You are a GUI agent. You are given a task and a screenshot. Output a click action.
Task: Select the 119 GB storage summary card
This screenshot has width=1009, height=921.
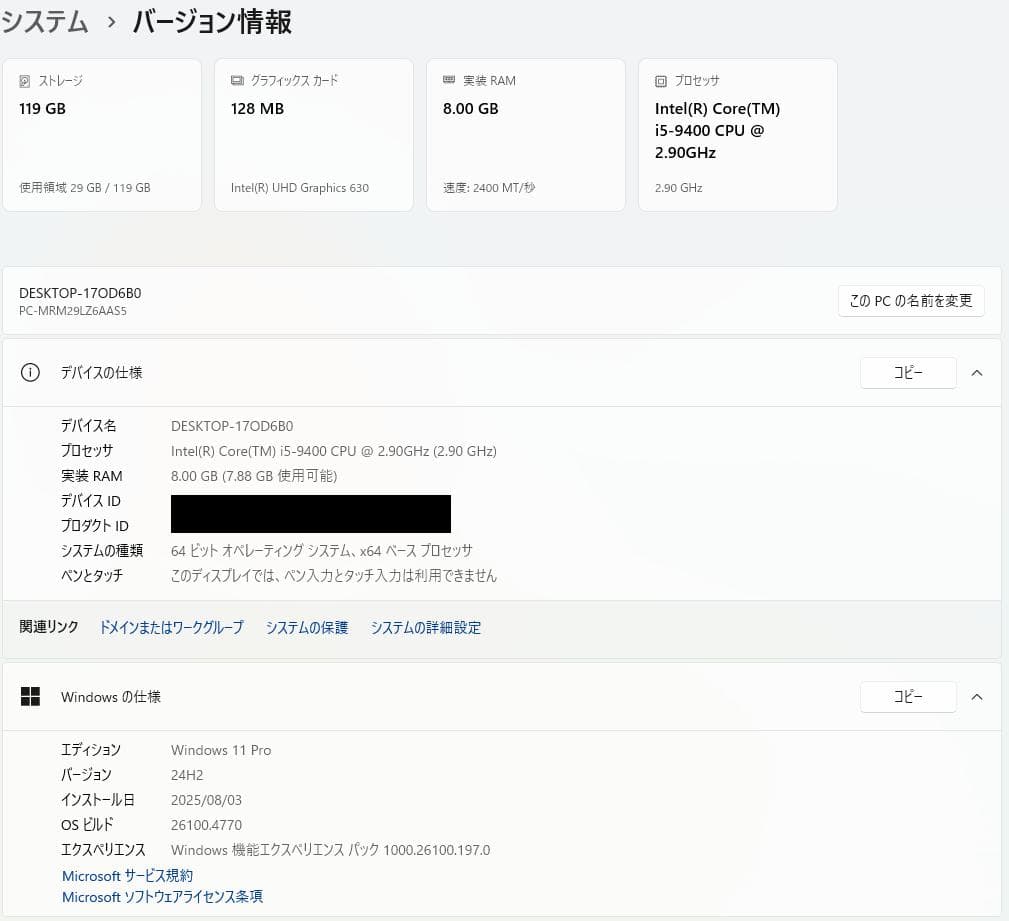pyautogui.click(x=101, y=135)
